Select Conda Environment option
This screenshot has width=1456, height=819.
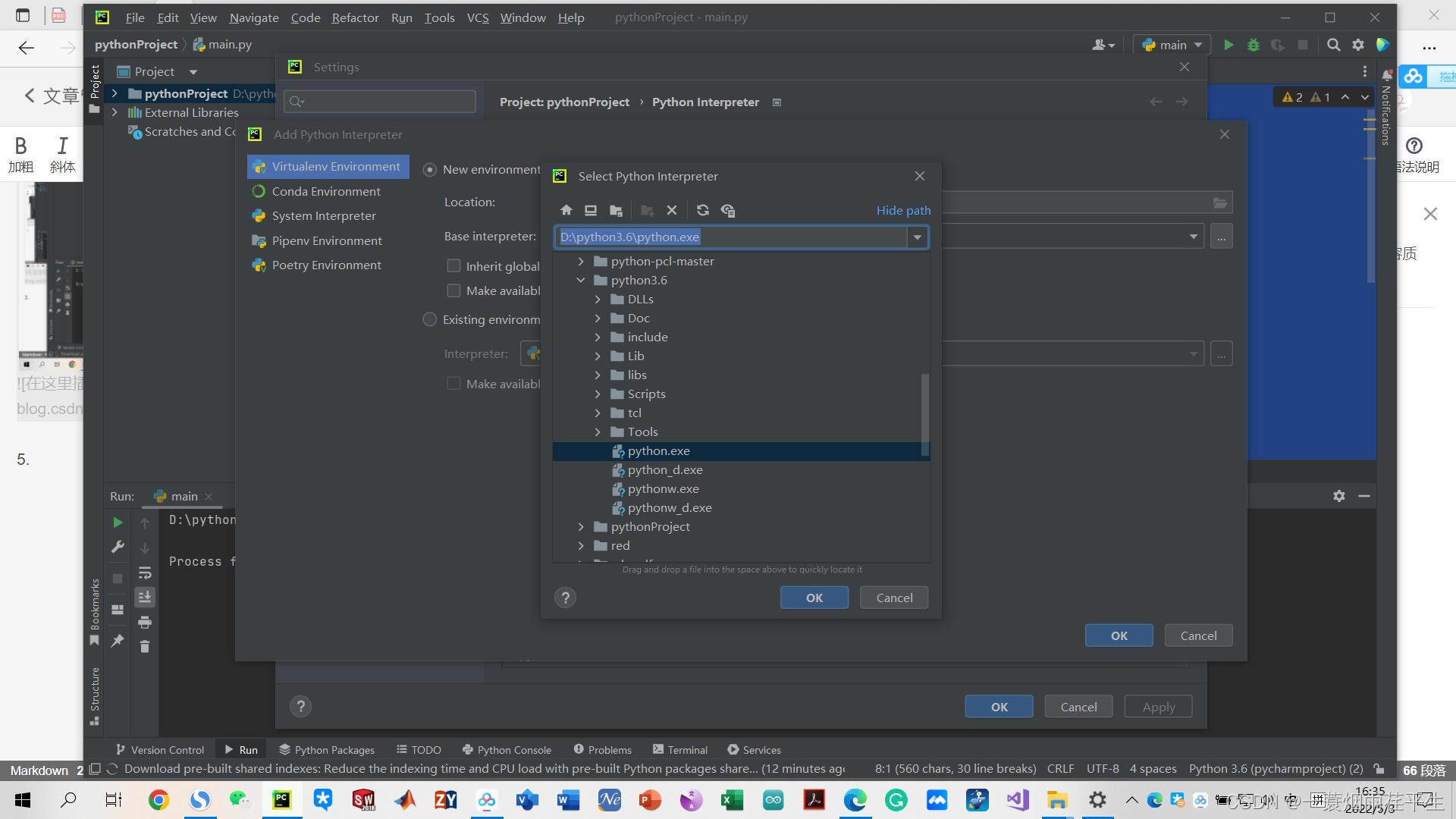pos(328,191)
